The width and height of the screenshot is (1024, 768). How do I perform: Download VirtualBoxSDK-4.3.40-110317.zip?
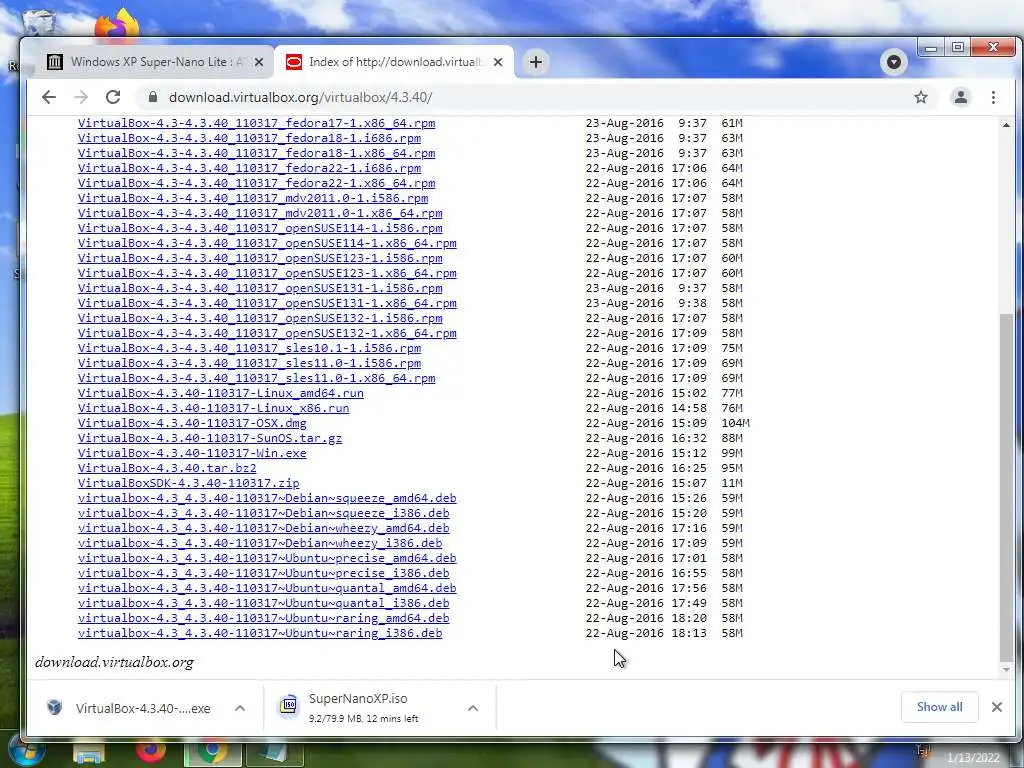tap(189, 483)
